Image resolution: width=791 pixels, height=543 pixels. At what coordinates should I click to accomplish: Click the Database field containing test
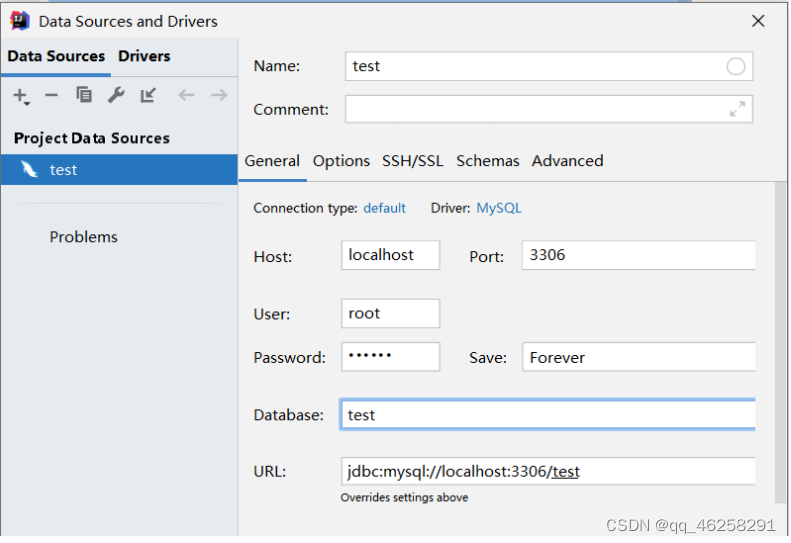click(548, 415)
